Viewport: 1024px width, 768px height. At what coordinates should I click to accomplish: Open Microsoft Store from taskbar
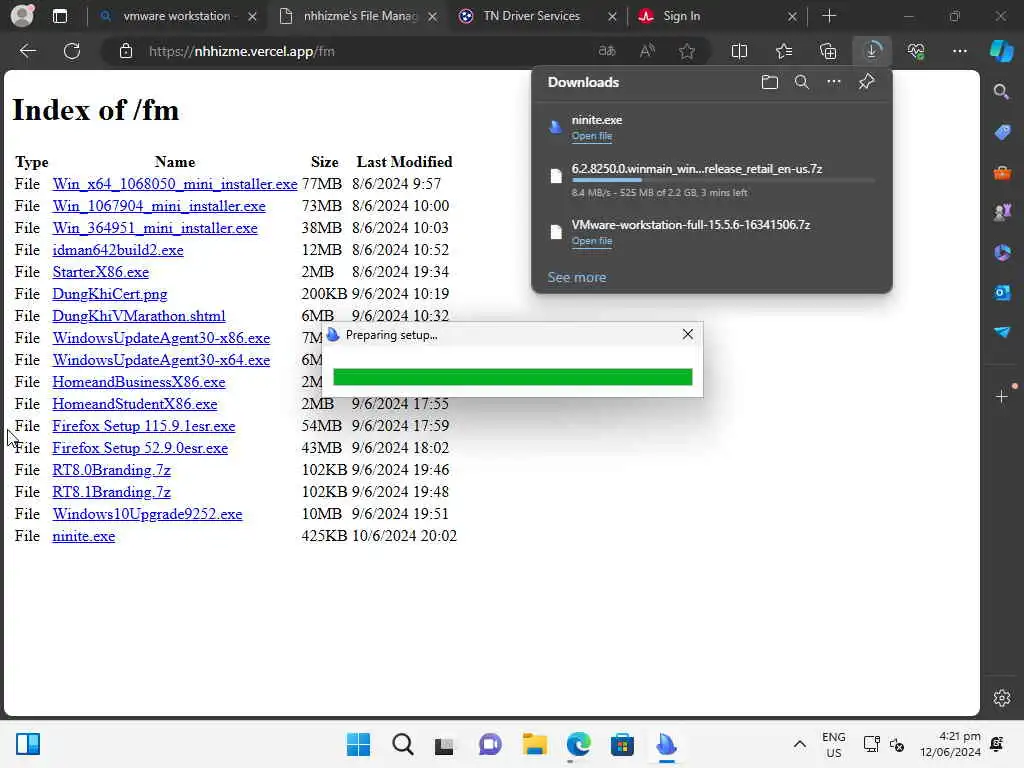622,744
